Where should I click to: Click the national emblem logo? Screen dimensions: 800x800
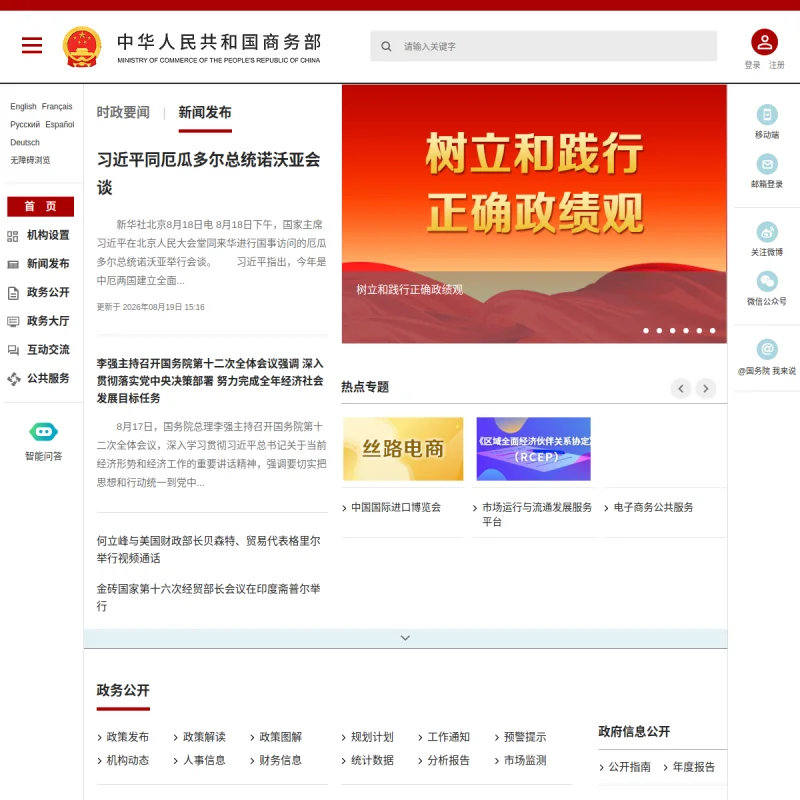(x=82, y=46)
